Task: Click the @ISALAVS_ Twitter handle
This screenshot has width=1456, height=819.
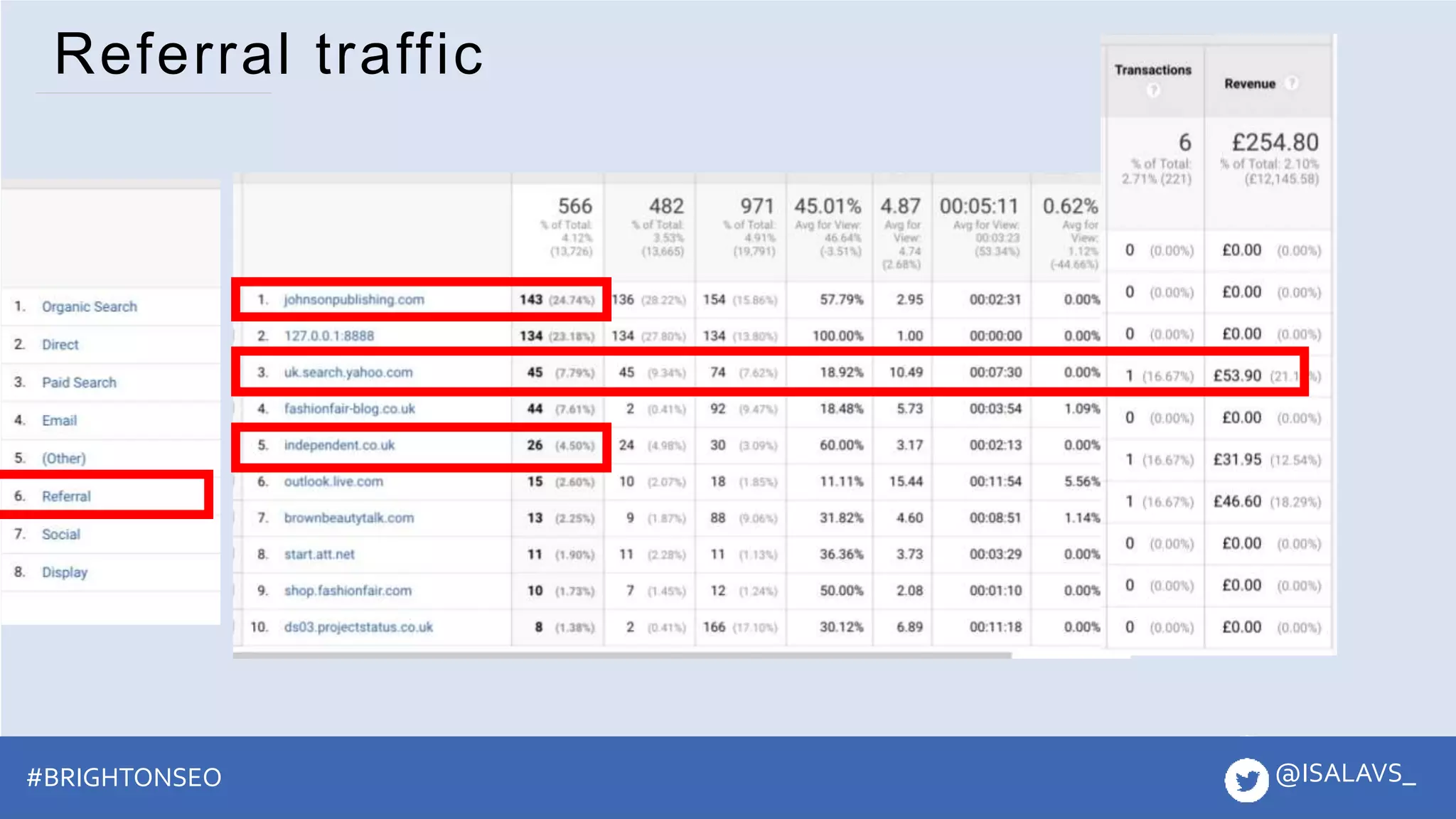Action: coord(1346,773)
